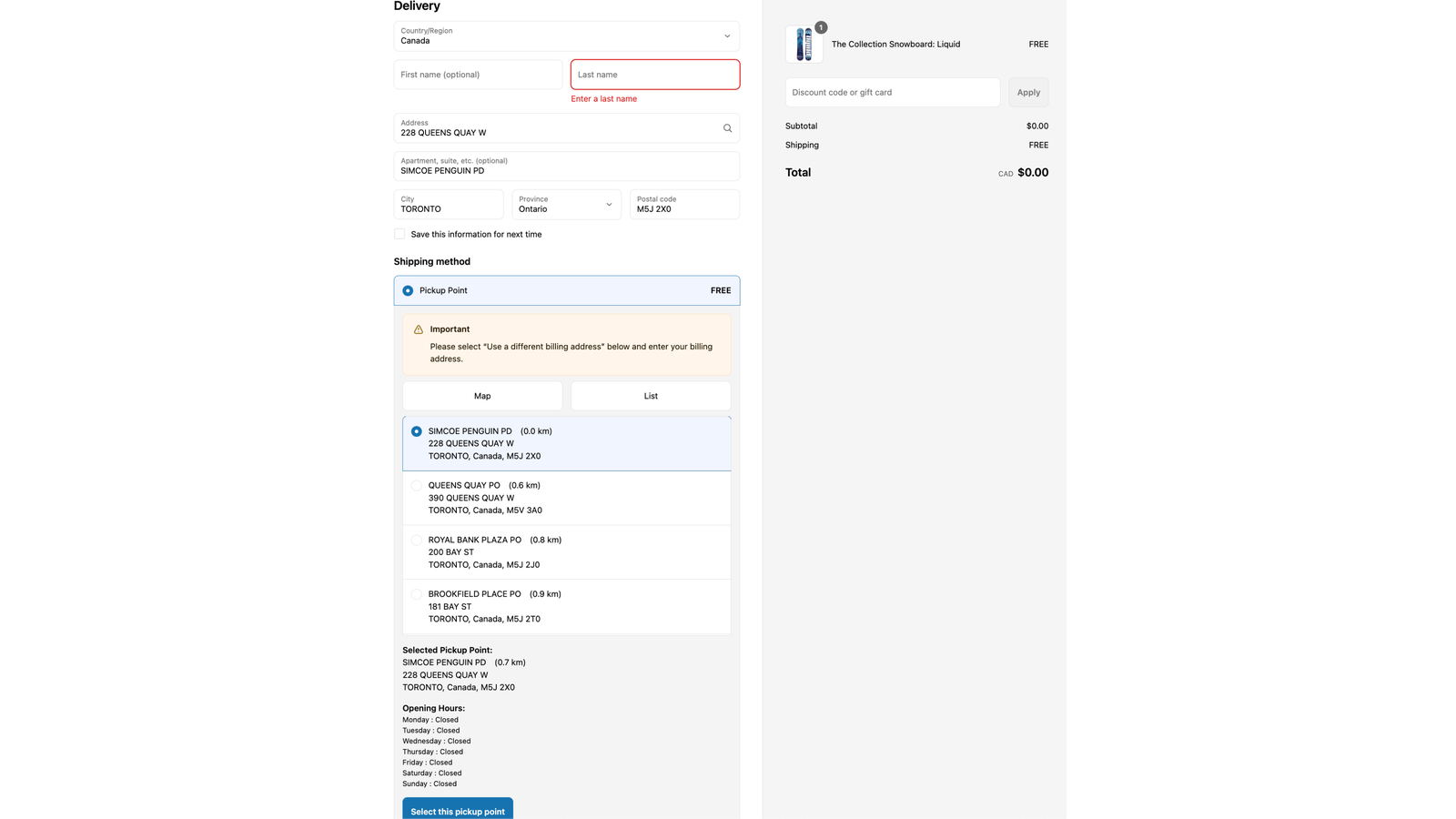Tick Save this information for next time
Viewport: 1456px width, 819px height.
tap(399, 234)
